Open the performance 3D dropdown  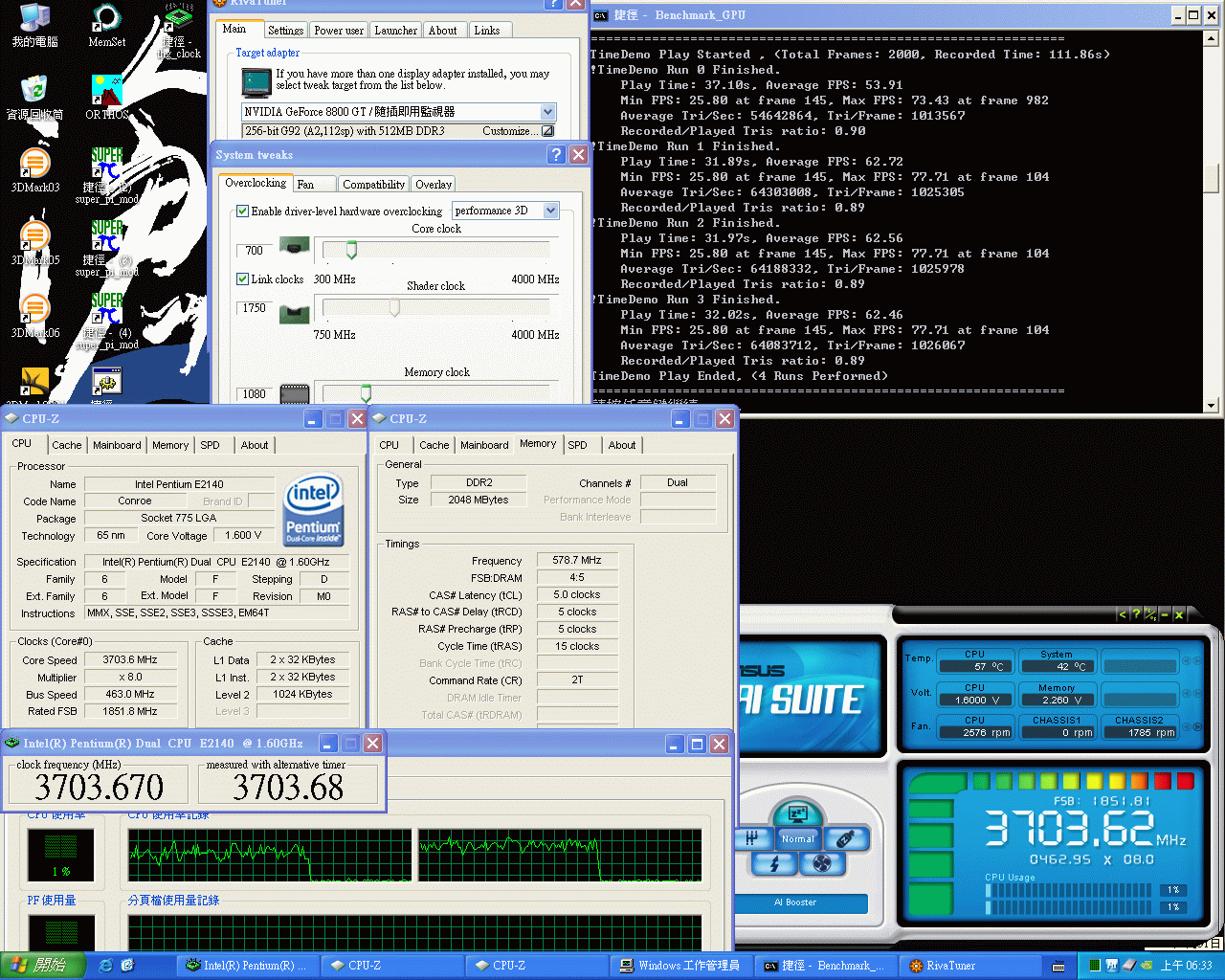point(550,211)
